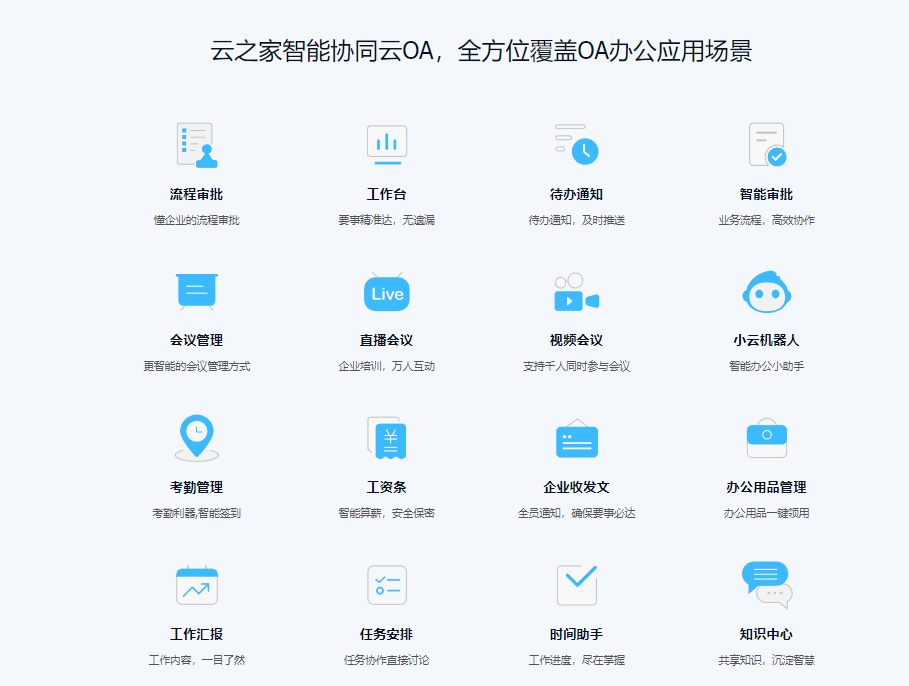The image size is (909, 686).
Task: Open the 办公用品管理 title link
Action: [766, 487]
